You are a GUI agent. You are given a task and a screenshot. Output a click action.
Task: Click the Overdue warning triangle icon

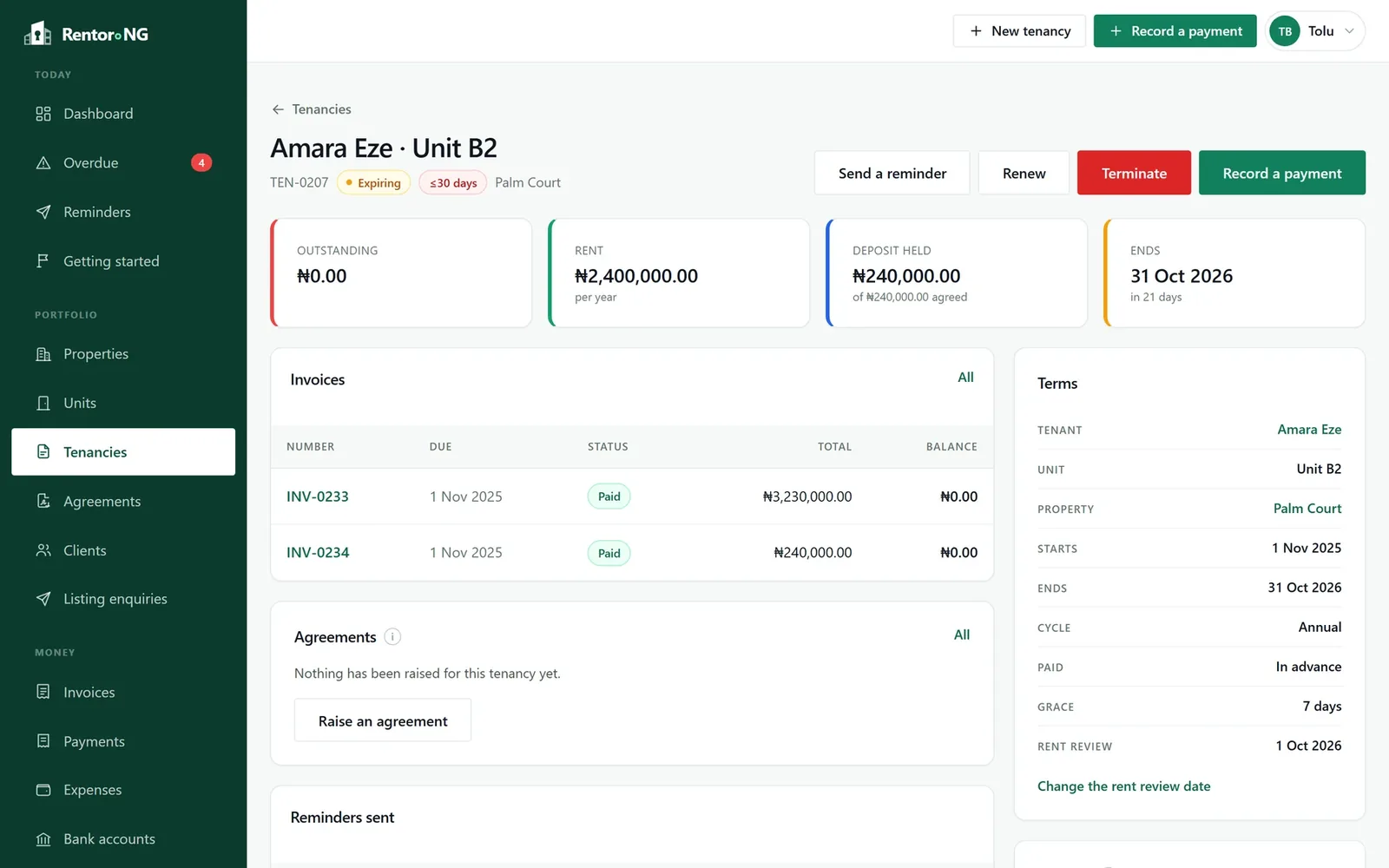(43, 163)
